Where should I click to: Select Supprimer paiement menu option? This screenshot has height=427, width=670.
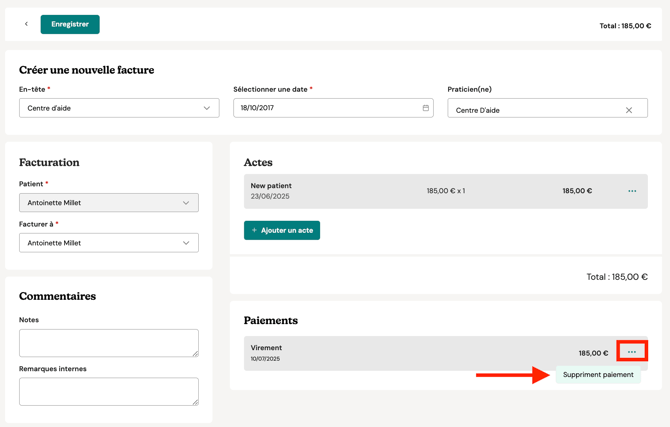[598, 375]
